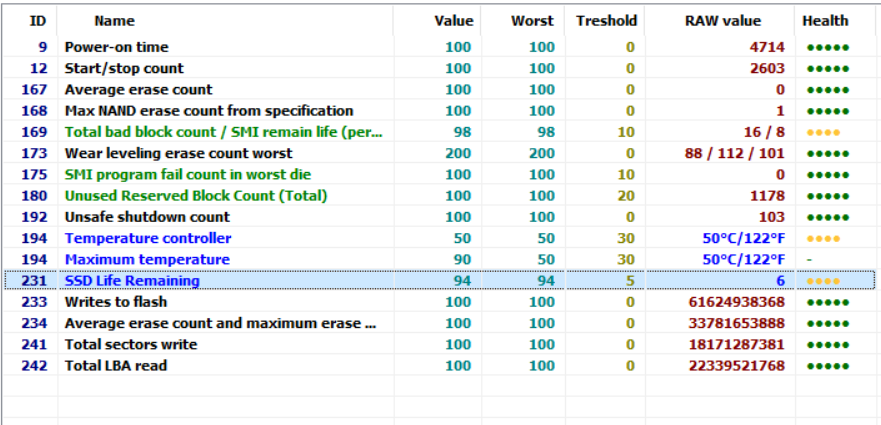The height and width of the screenshot is (425, 881).
Task: Click the Health column header
Action: 825,20
